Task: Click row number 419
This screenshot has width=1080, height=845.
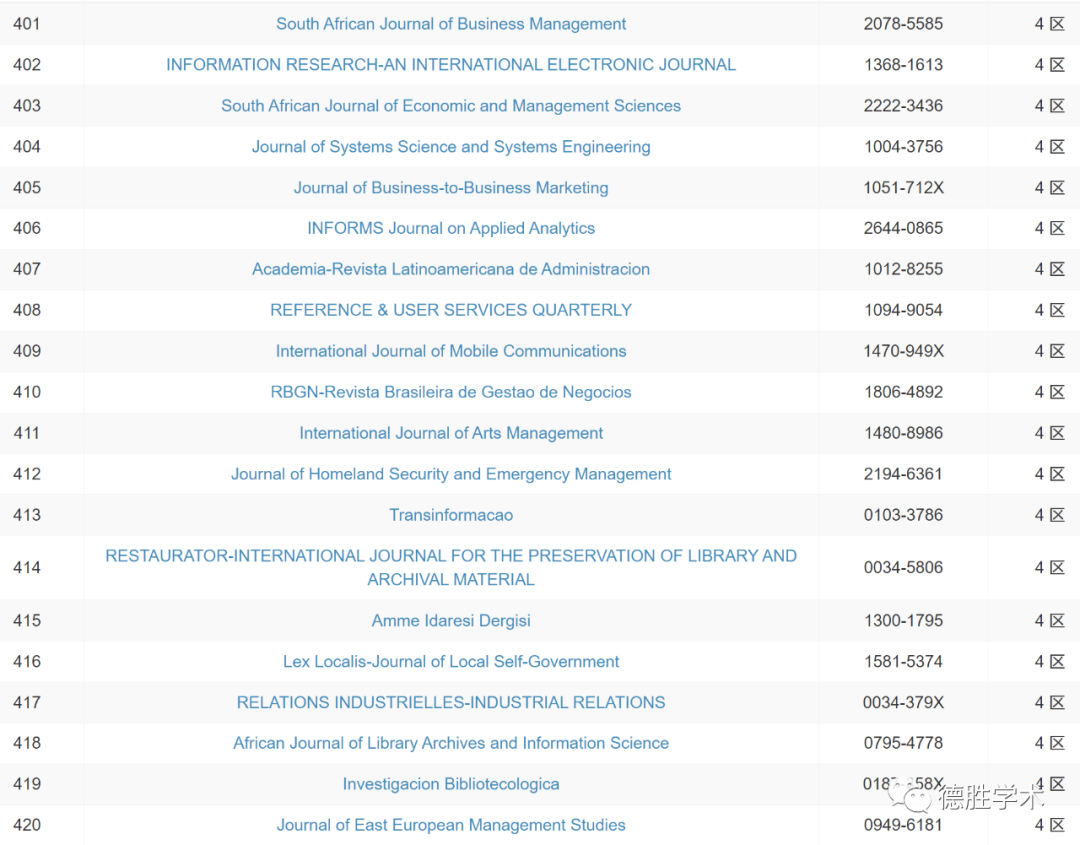Action: pyautogui.click(x=27, y=784)
